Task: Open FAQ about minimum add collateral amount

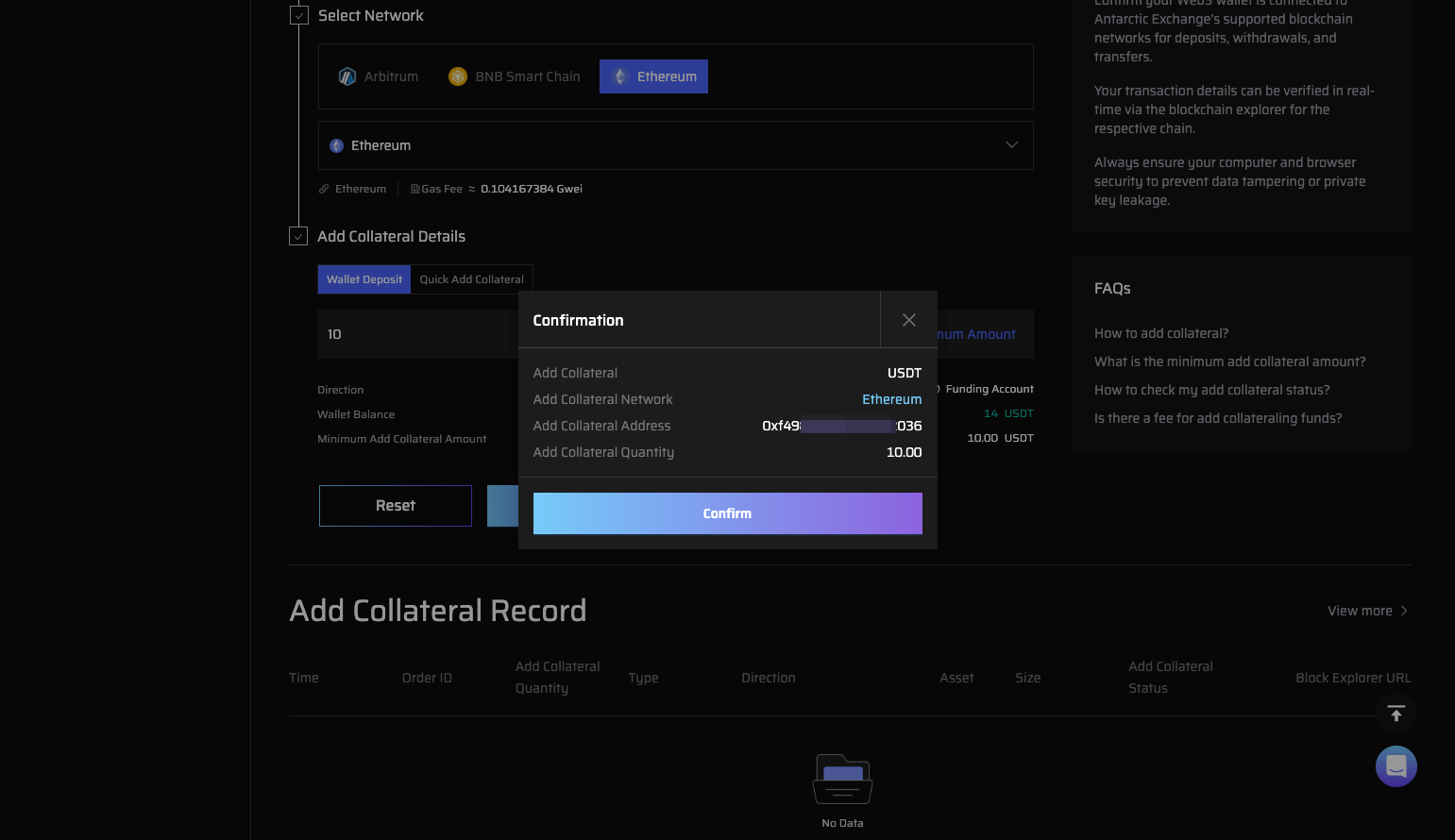Action: click(1229, 361)
